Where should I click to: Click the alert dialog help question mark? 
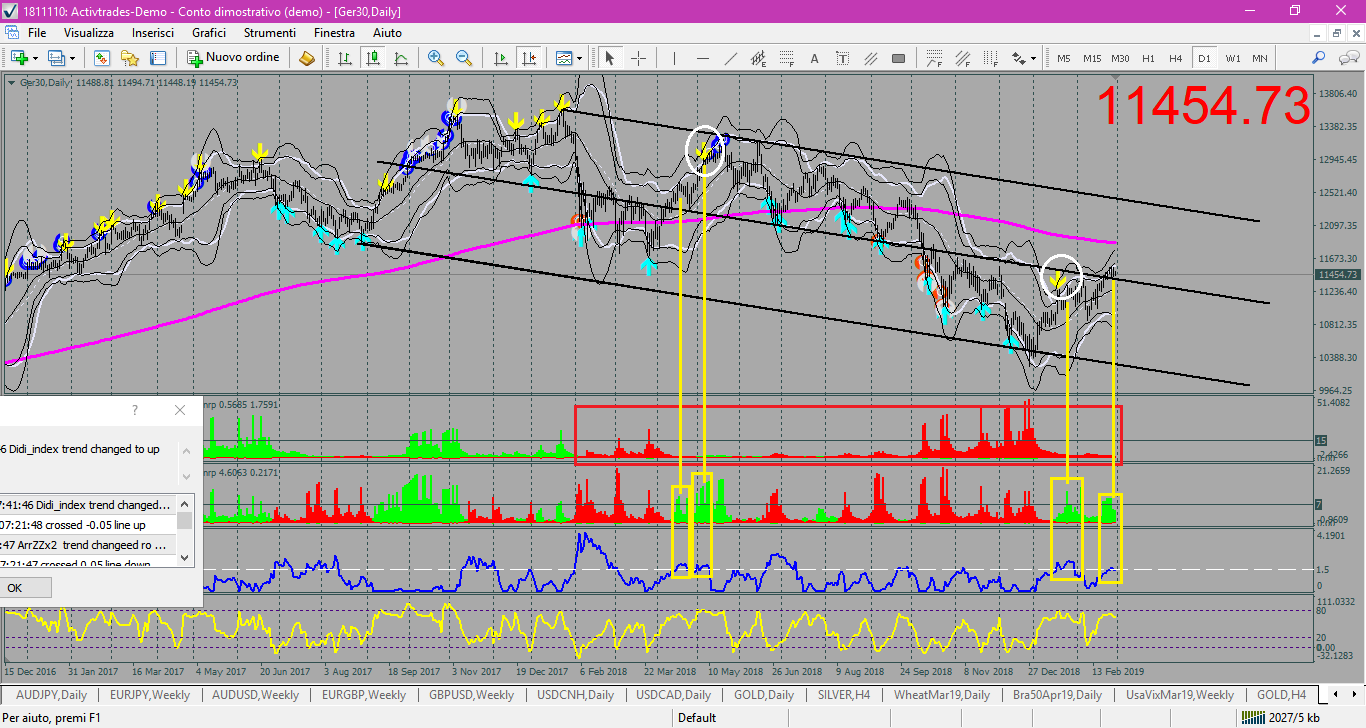(x=135, y=410)
